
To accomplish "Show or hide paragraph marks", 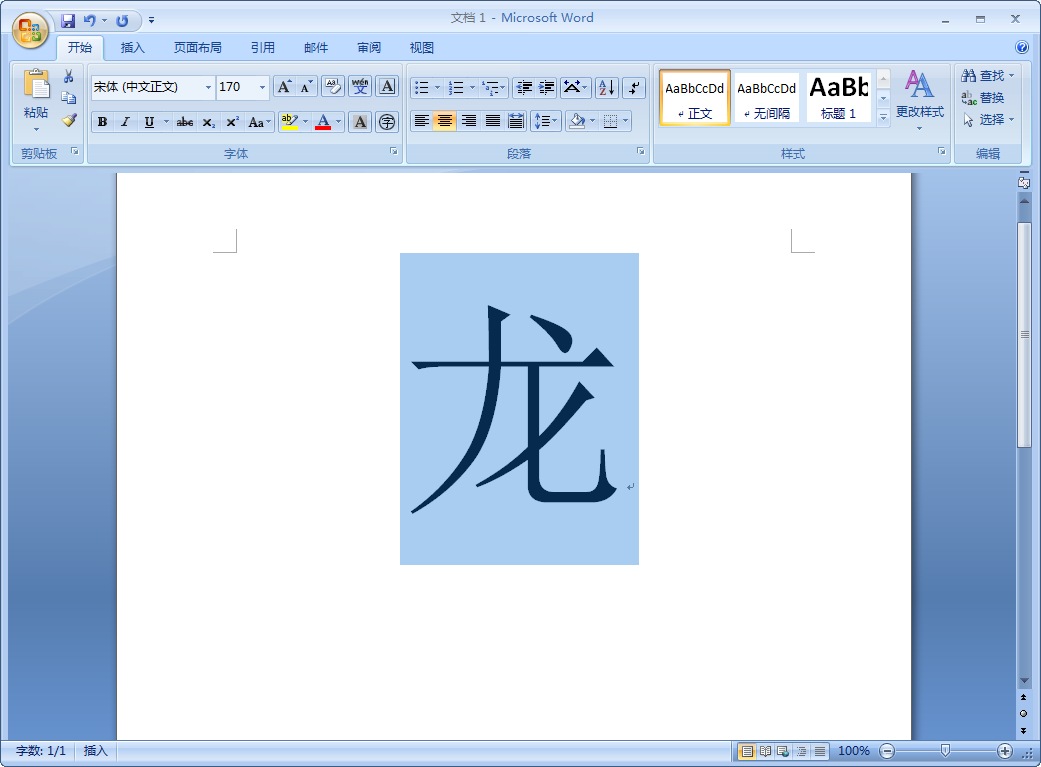I will click(634, 88).
